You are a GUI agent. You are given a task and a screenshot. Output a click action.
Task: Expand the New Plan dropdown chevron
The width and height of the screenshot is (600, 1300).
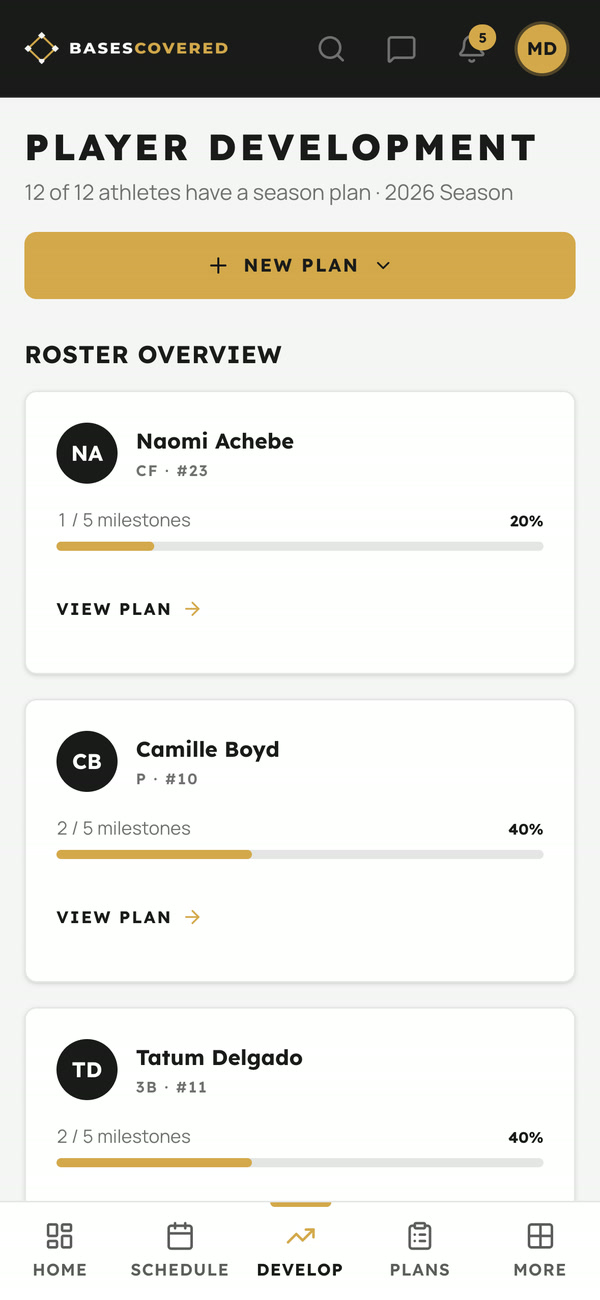(x=383, y=266)
